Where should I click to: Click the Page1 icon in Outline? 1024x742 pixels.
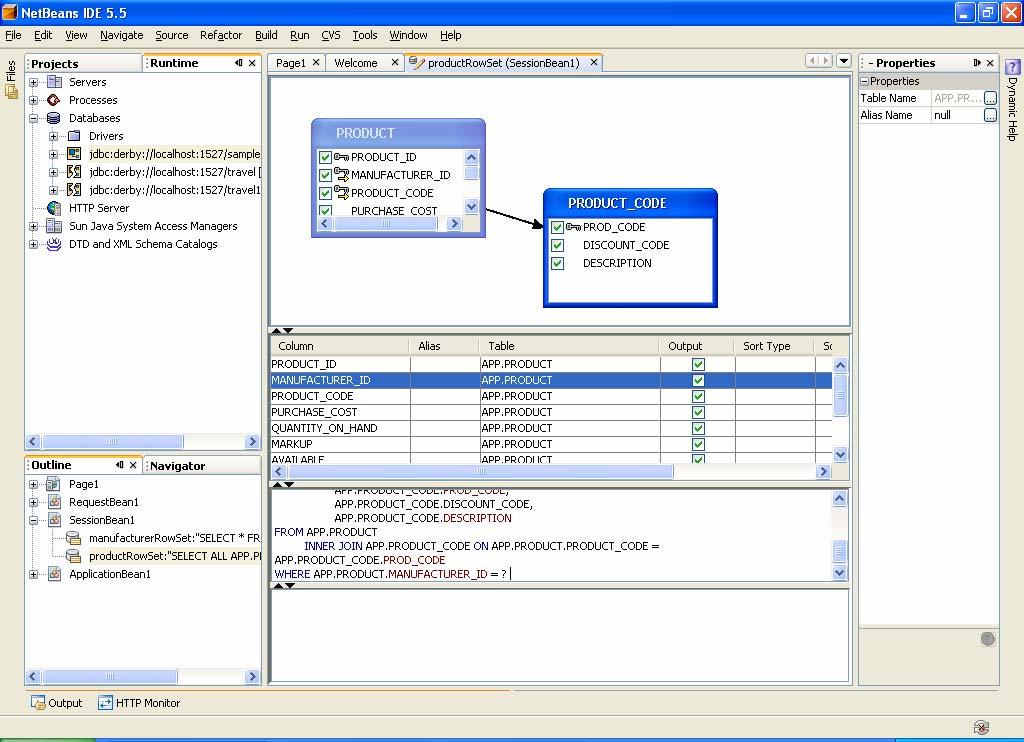coord(54,484)
